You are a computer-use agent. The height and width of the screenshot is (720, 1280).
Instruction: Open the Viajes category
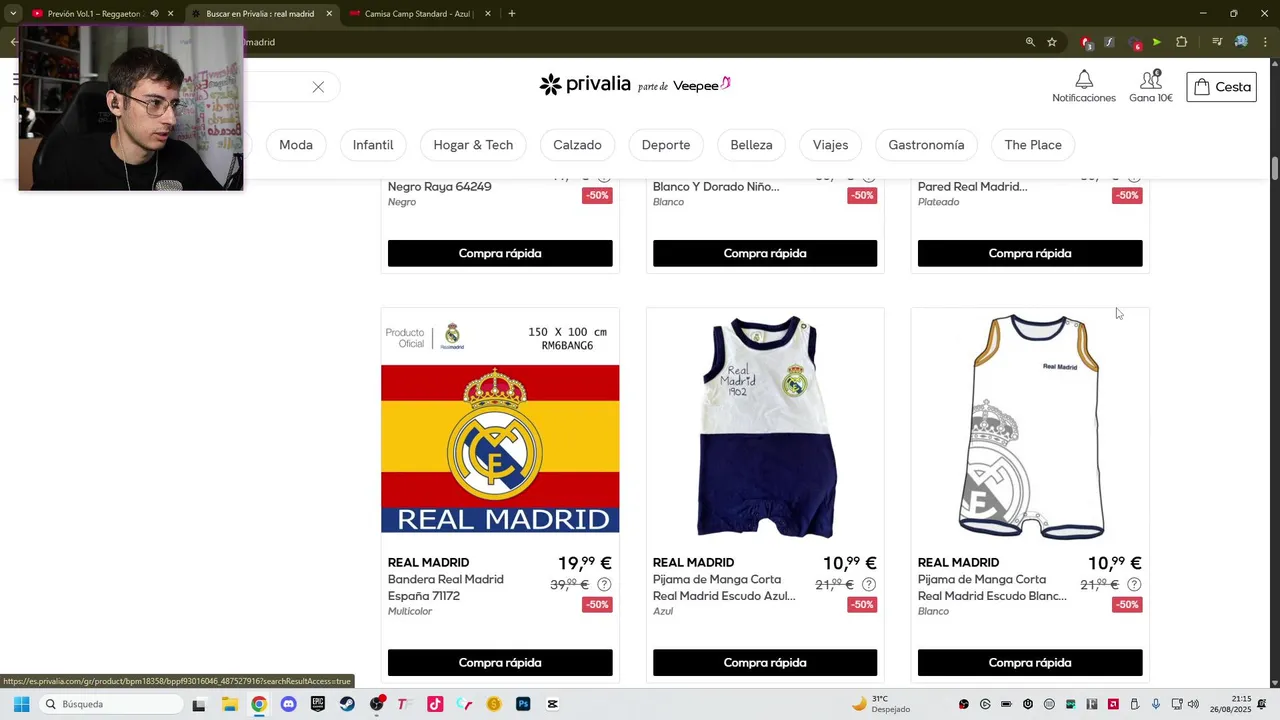[x=830, y=145]
